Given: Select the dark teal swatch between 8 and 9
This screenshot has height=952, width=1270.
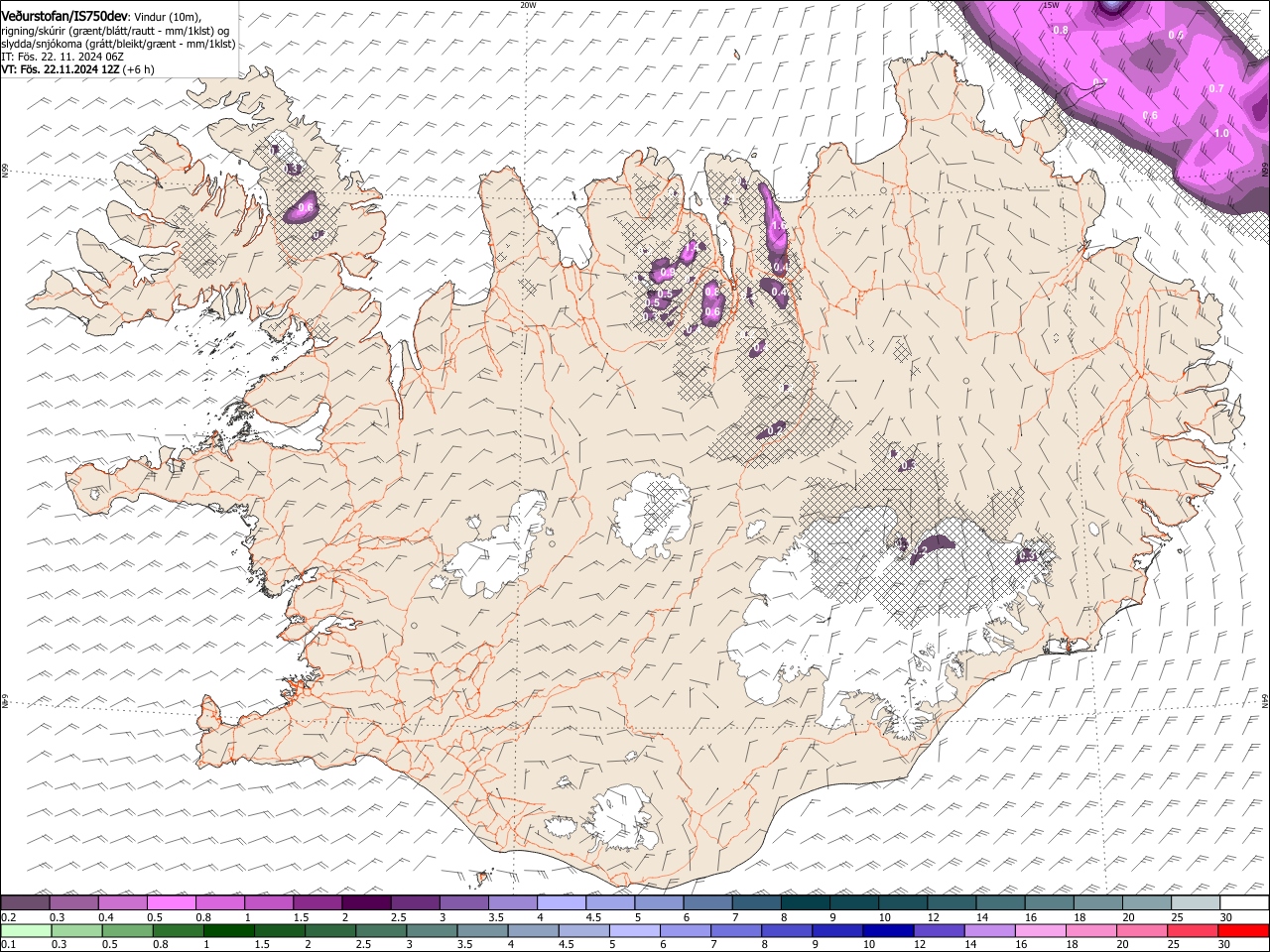Looking at the screenshot, I should click(805, 902).
